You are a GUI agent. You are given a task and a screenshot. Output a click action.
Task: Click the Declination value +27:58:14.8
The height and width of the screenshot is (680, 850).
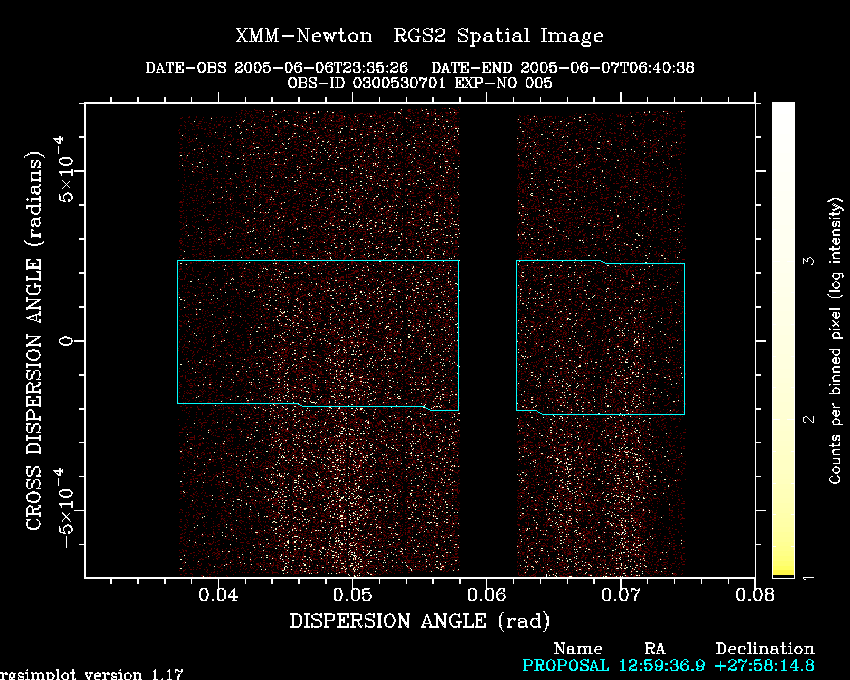(x=765, y=665)
